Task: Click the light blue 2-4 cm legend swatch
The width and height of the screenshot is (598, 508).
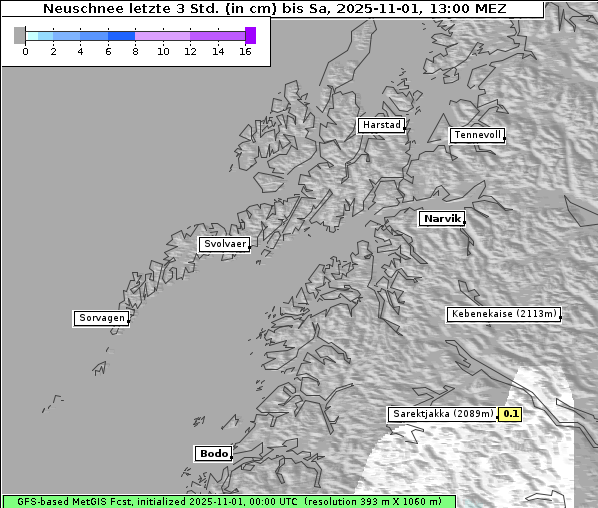Action: (x=67, y=36)
